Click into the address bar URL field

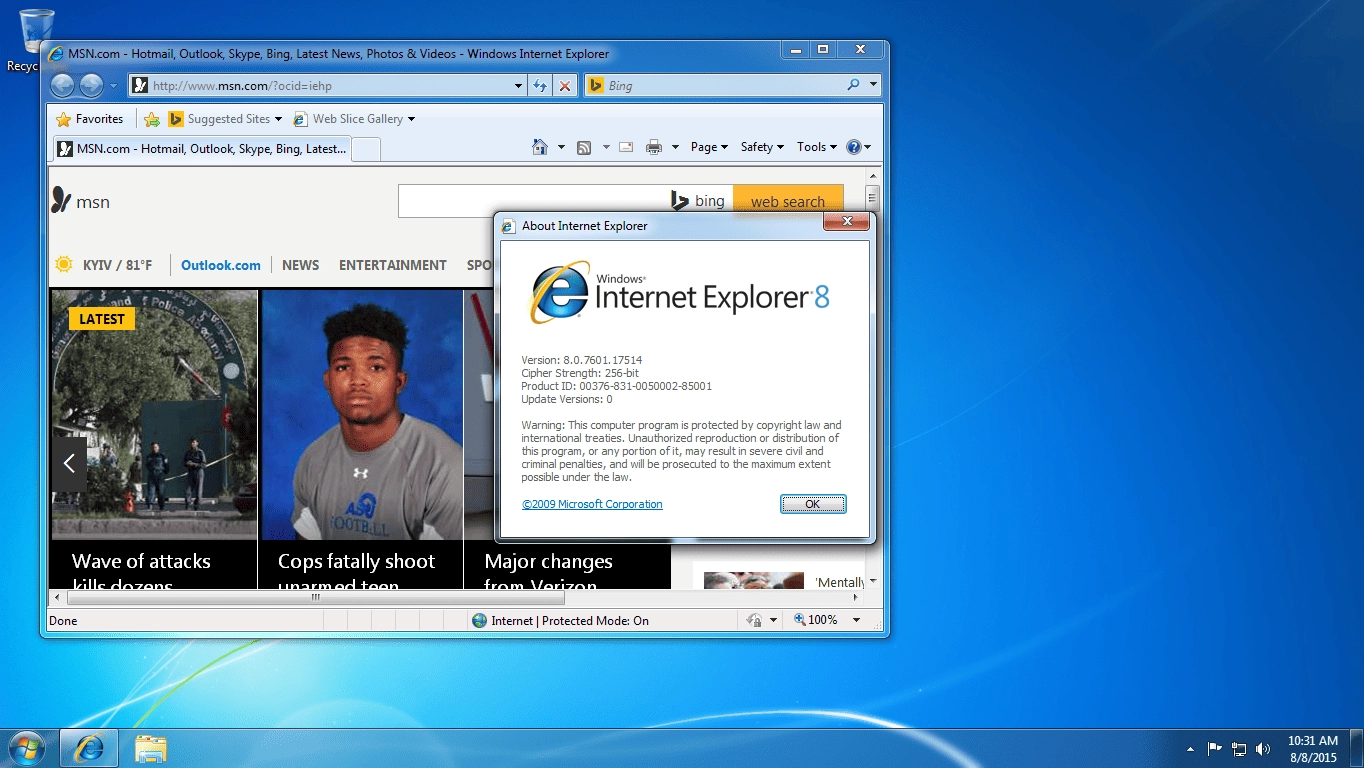coord(330,86)
